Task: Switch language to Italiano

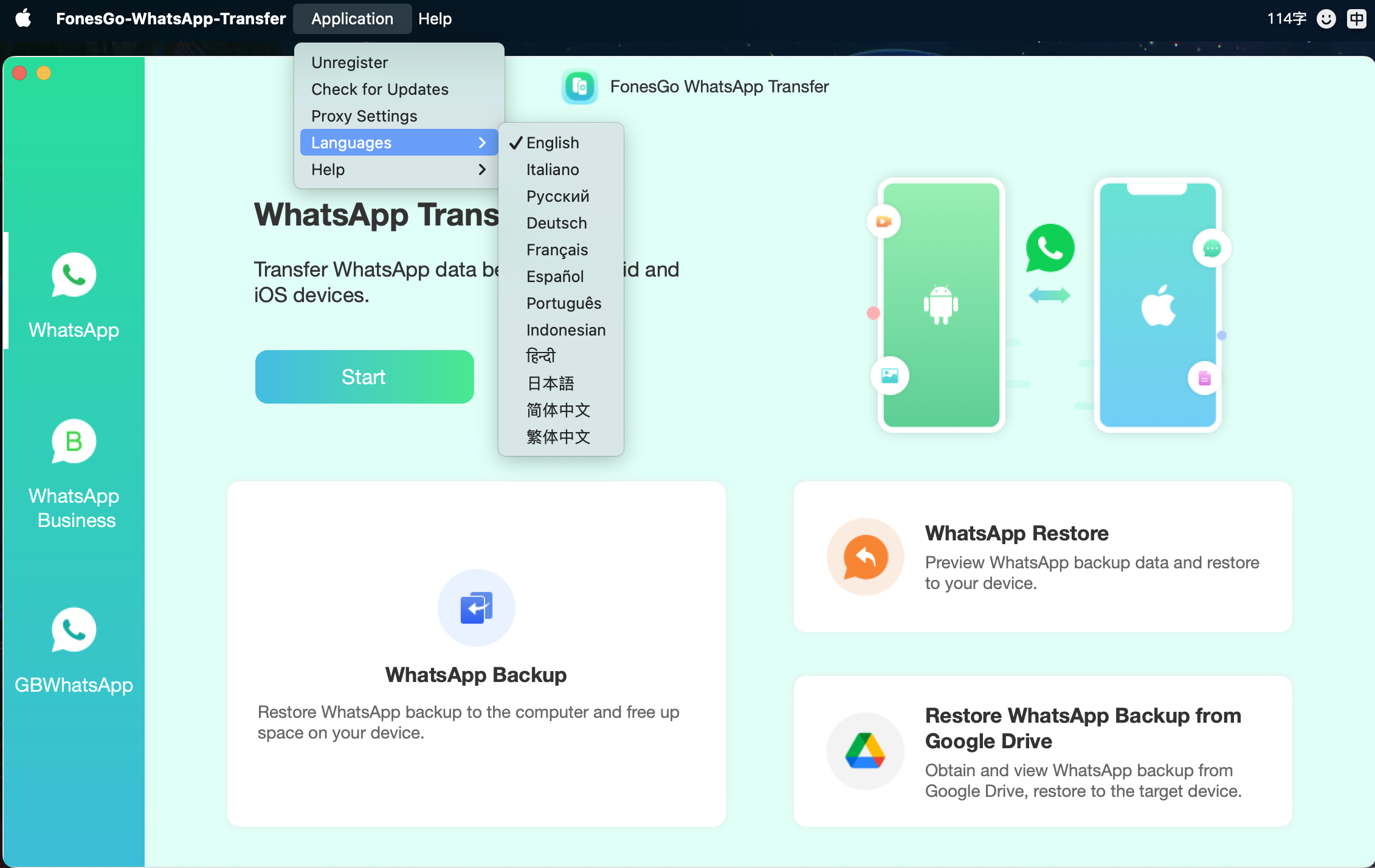Action: point(561,170)
